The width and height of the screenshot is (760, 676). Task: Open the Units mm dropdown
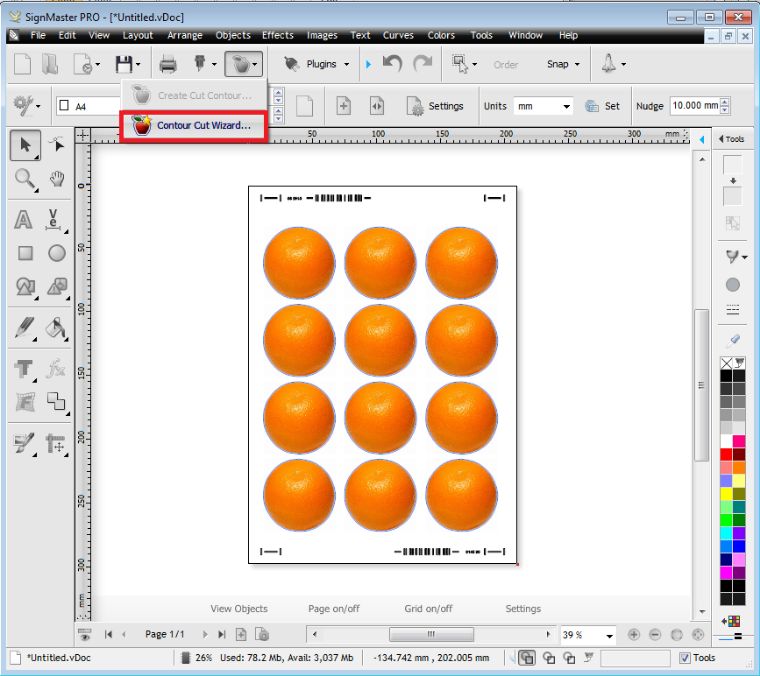coord(543,106)
